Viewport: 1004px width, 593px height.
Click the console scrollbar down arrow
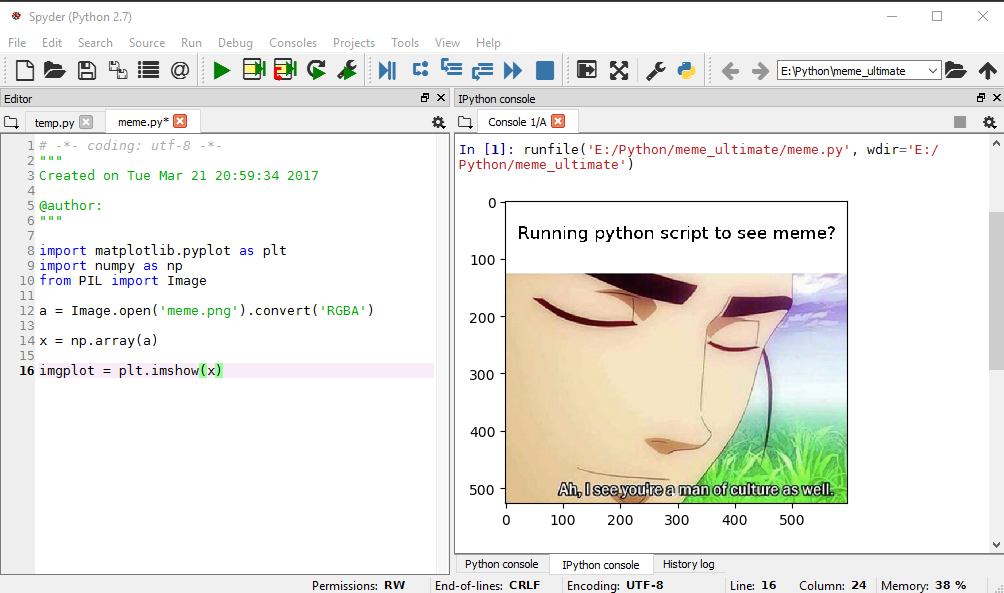996,545
